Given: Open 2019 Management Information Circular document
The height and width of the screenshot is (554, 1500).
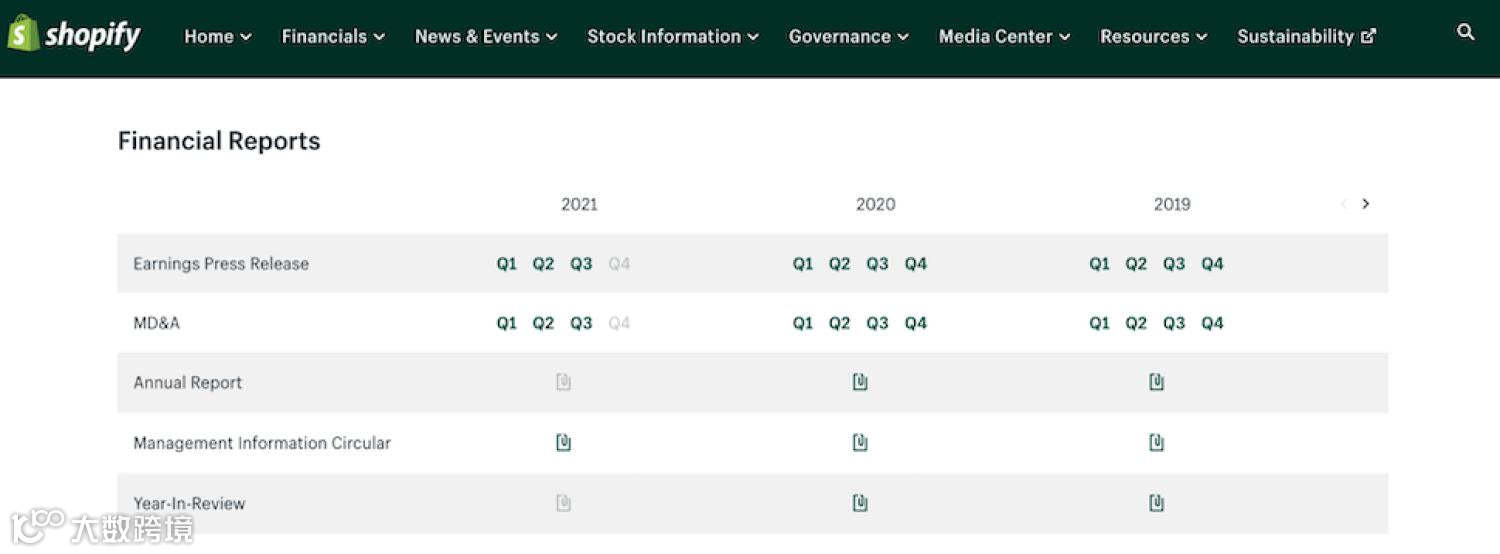Looking at the screenshot, I should [1157, 442].
